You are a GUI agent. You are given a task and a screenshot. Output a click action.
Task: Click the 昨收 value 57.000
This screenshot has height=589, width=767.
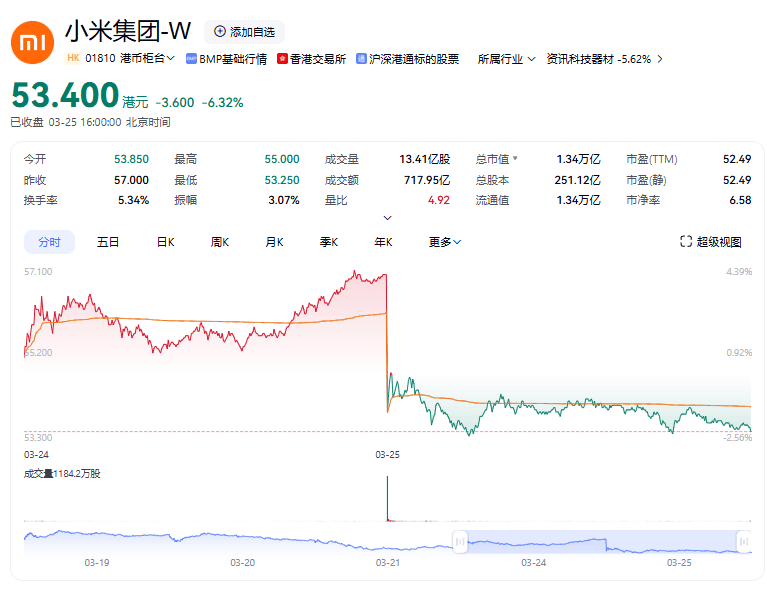pos(131,180)
